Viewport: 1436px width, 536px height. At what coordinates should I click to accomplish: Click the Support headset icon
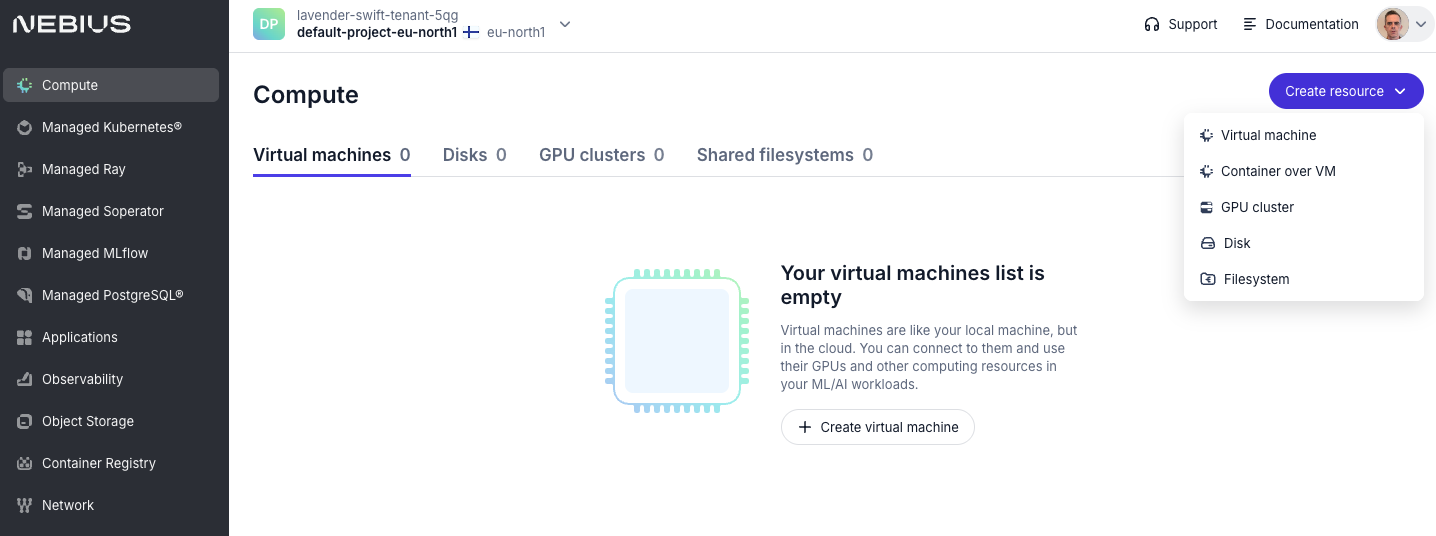pos(1152,24)
